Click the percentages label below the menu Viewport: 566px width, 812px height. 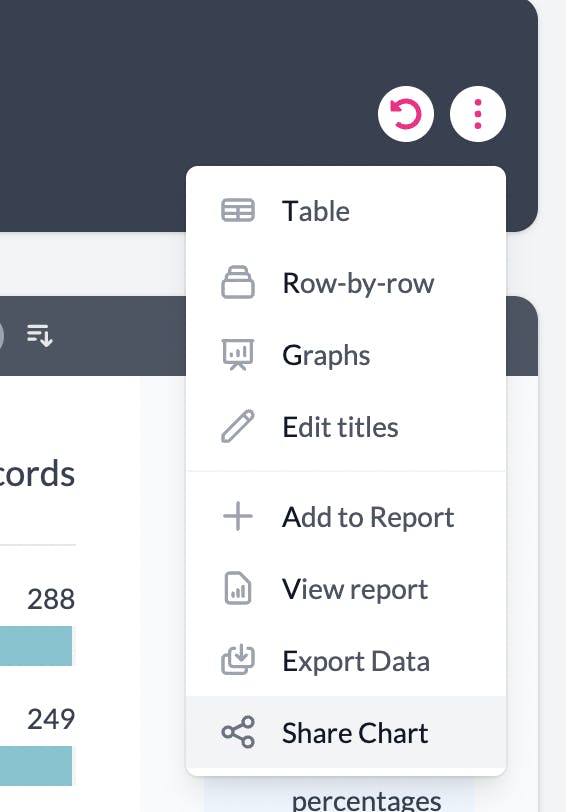click(x=367, y=800)
